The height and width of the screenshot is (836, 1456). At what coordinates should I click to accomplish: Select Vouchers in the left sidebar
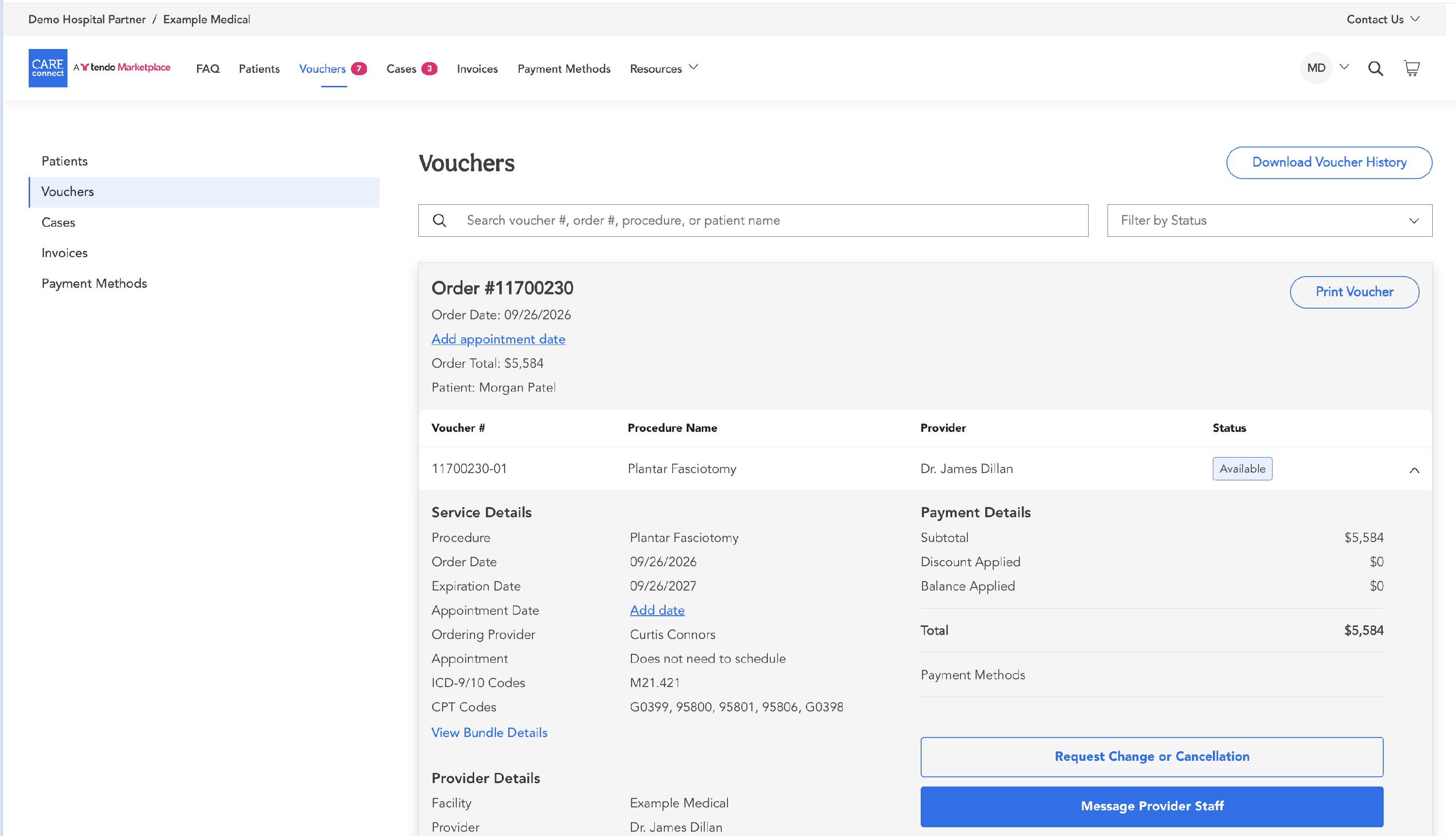pos(204,192)
